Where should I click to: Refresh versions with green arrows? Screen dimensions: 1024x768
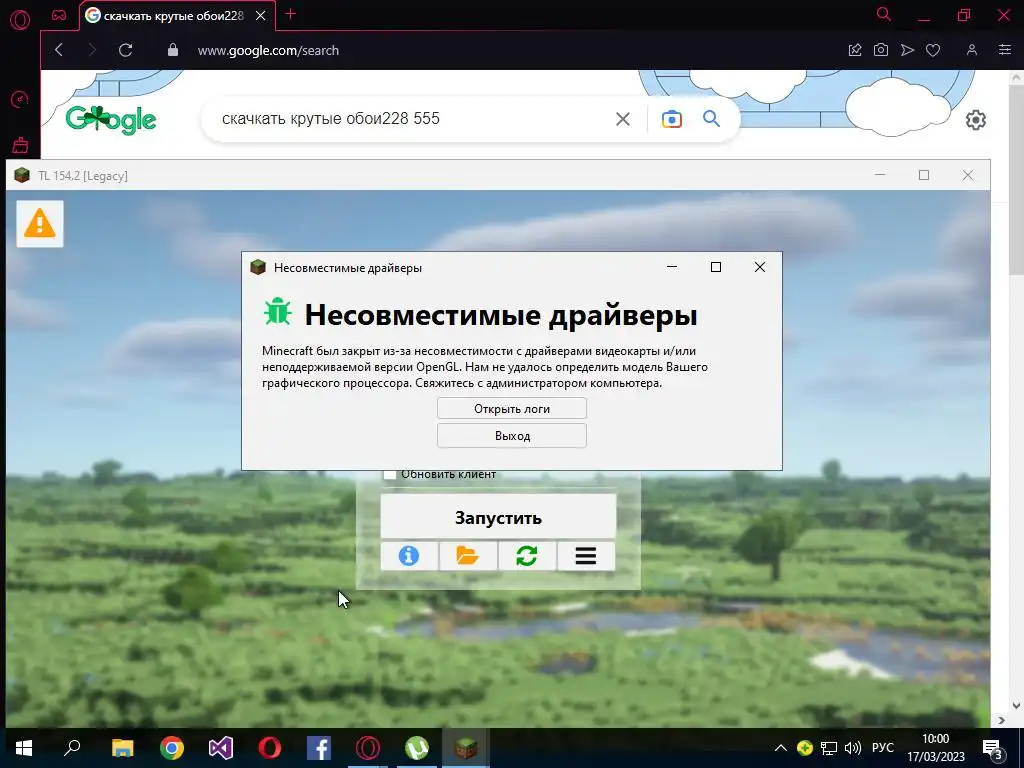(526, 556)
